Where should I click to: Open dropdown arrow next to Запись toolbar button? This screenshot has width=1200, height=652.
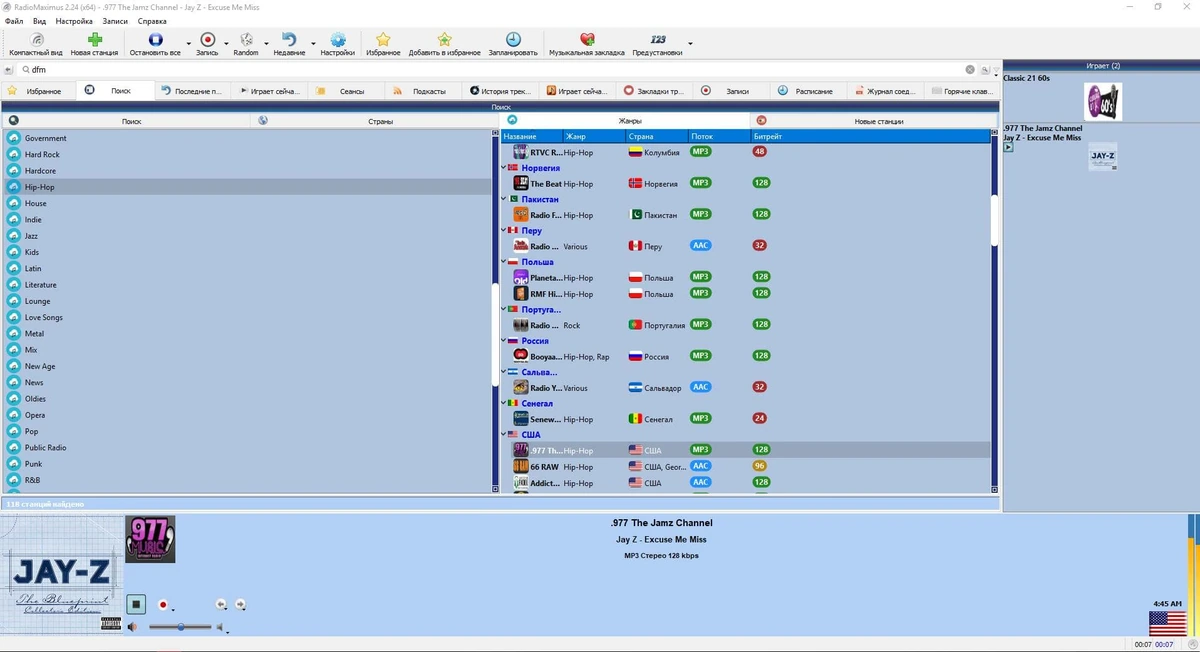click(225, 45)
